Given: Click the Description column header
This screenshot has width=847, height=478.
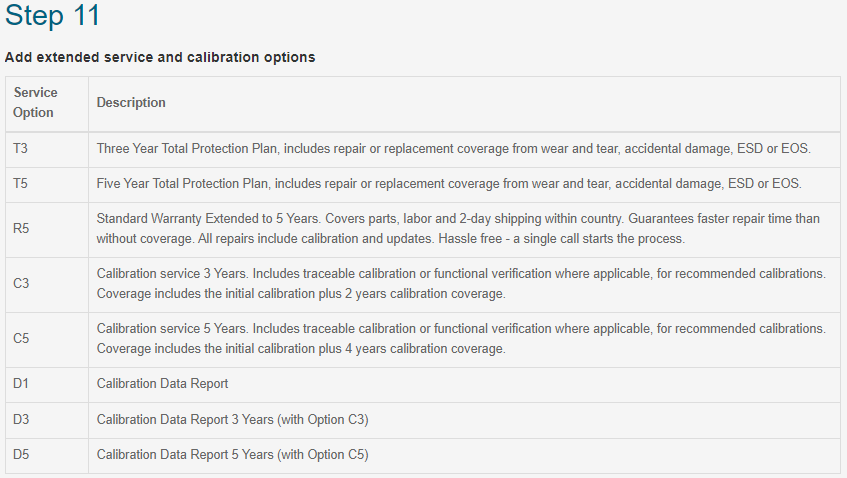Looking at the screenshot, I should [131, 103].
